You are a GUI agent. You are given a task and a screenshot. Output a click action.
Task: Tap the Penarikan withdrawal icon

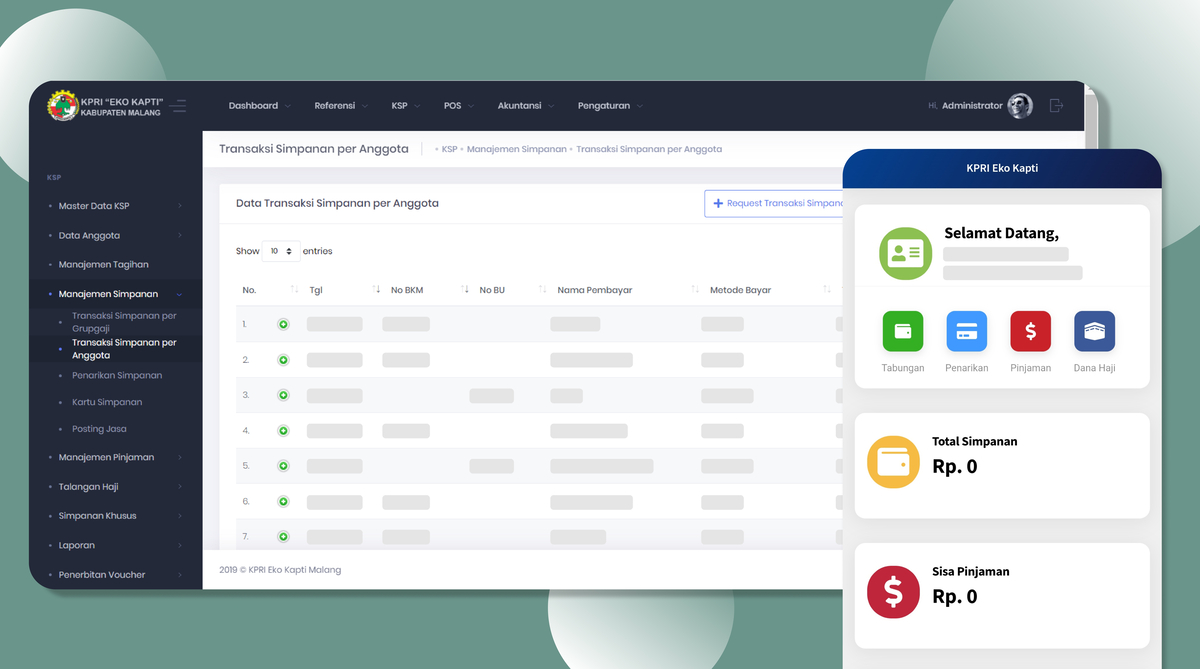966,332
